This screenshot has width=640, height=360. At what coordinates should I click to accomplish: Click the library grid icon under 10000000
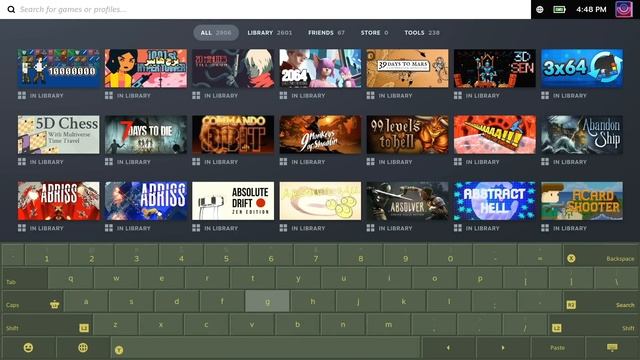pos(22,96)
